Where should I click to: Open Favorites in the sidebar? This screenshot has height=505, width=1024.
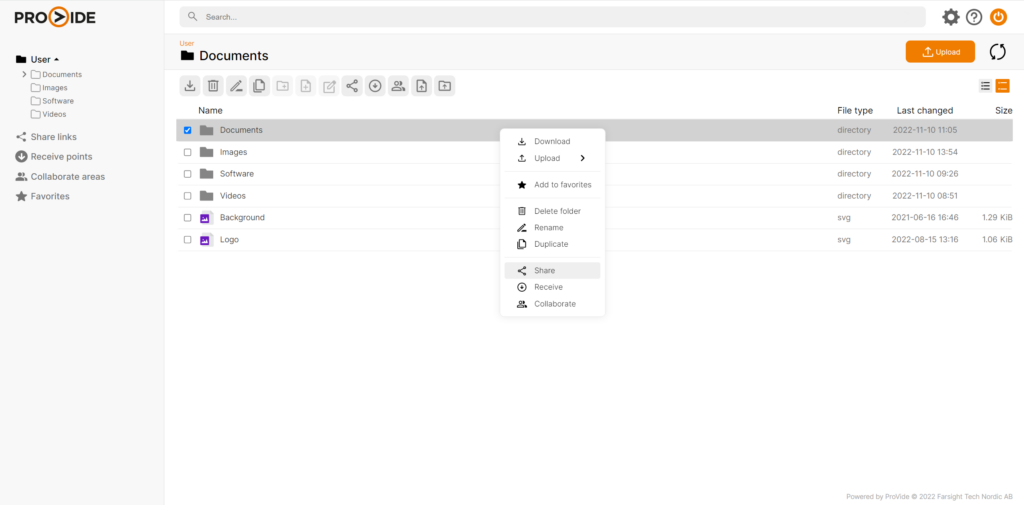coord(42,196)
